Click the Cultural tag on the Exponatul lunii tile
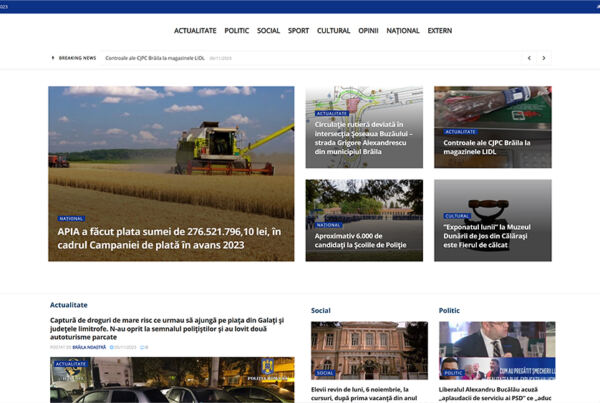Screen dimensions: 600x403 pos(457,216)
